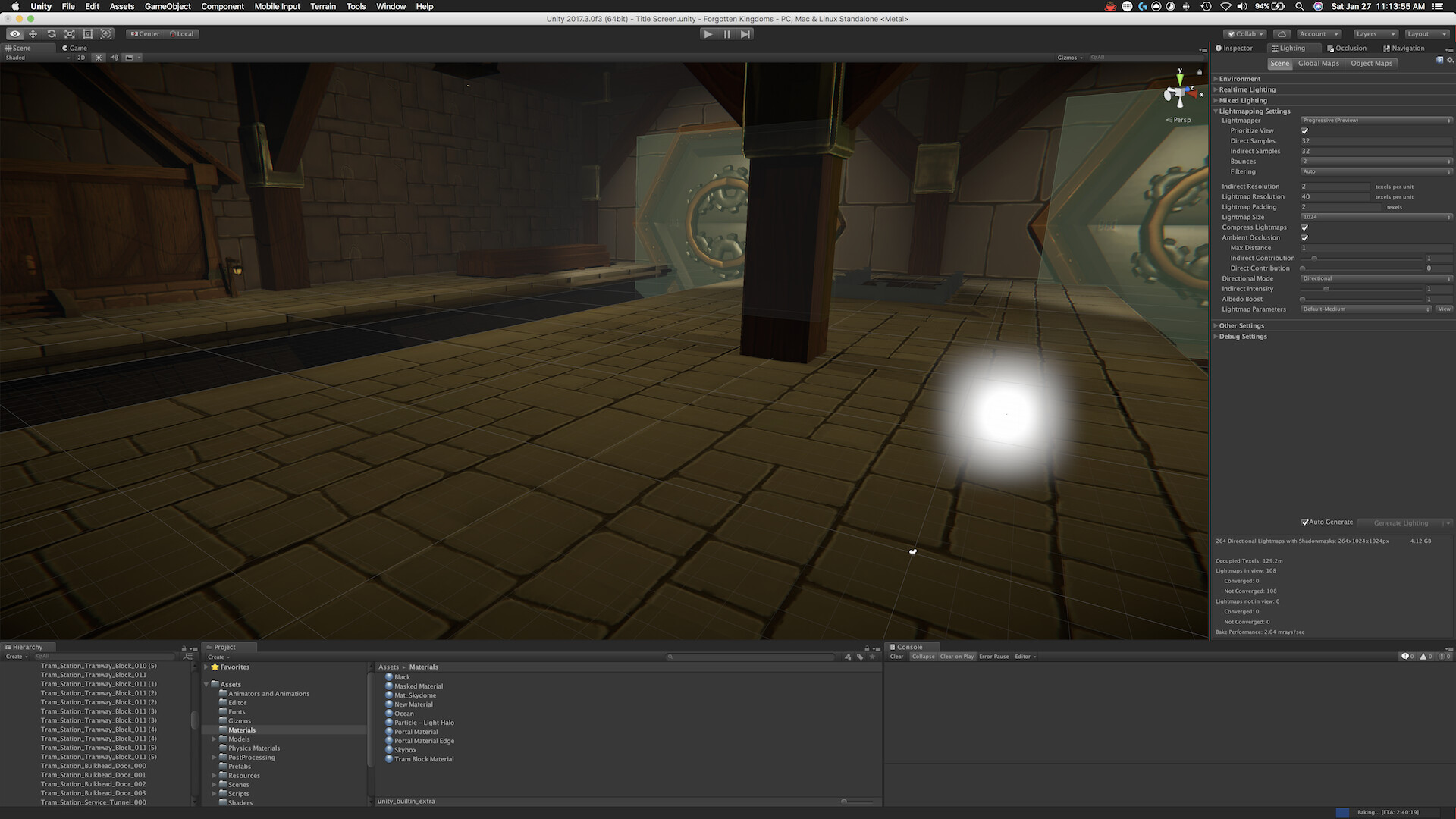Select the Scale tool in the toolbar
This screenshot has height=819, width=1456.
[69, 33]
